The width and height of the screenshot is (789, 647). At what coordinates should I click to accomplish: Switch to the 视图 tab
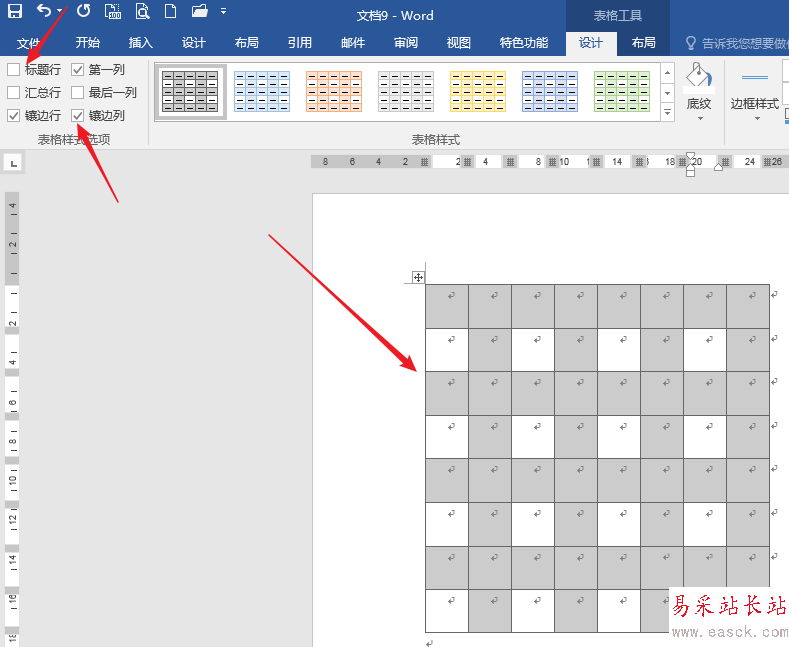pyautogui.click(x=459, y=43)
